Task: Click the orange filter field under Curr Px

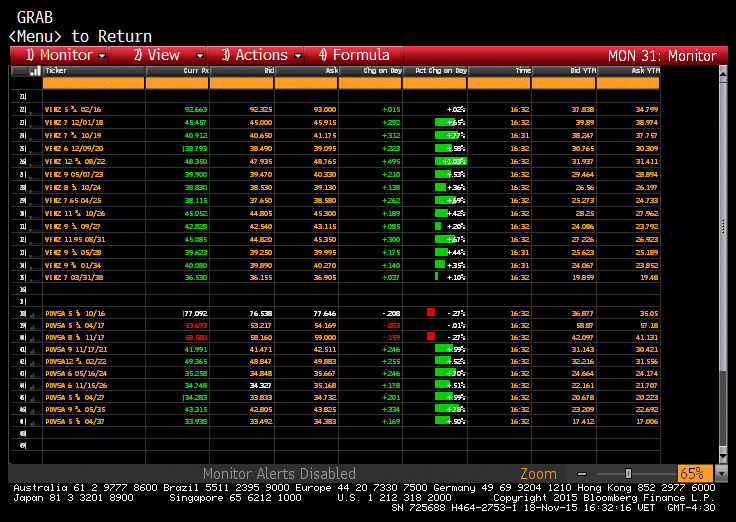Action: point(177,83)
